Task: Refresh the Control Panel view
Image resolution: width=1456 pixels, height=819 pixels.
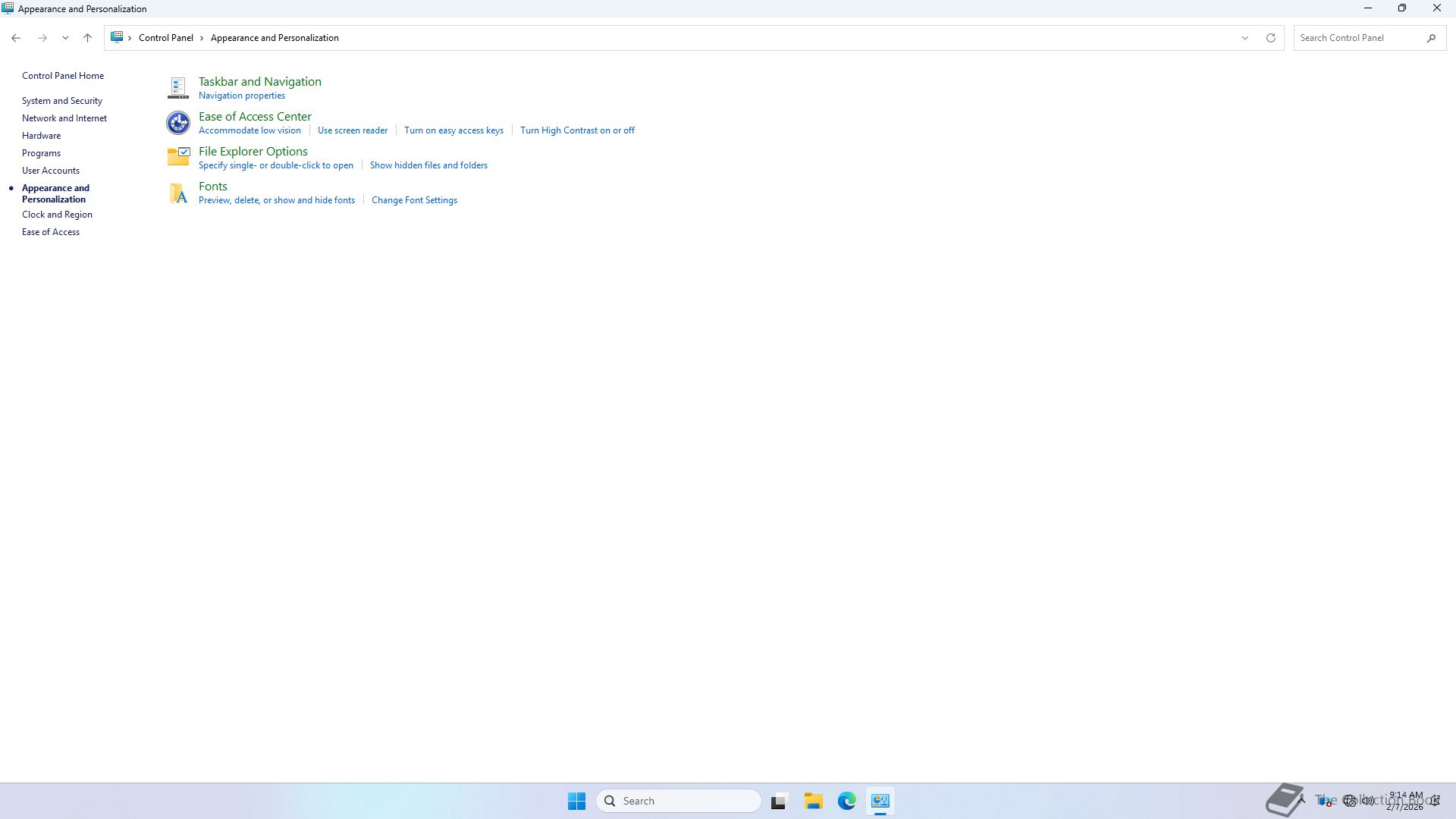Action: 1270,38
